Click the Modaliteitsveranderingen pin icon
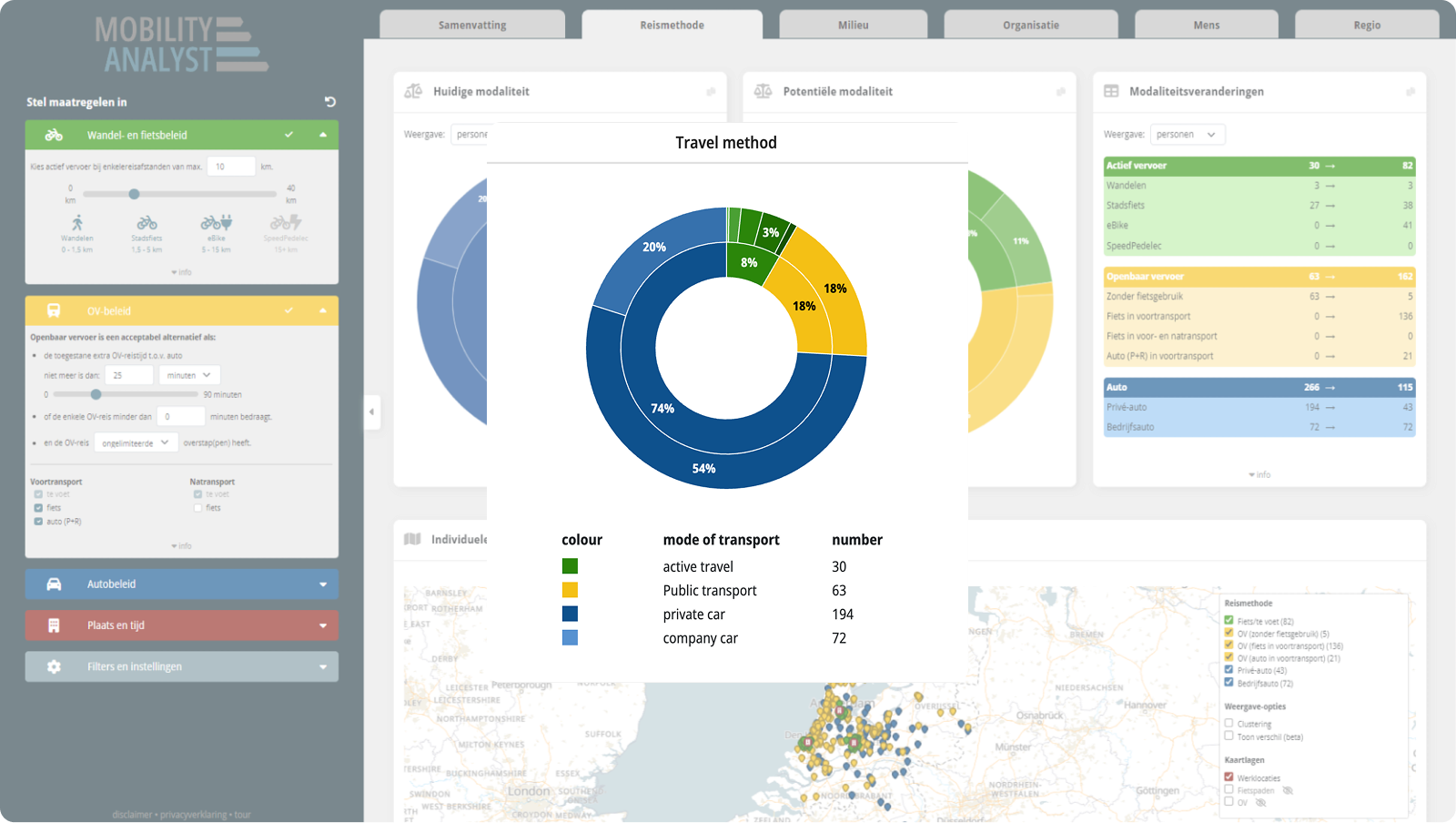1456x823 pixels. click(x=1410, y=92)
